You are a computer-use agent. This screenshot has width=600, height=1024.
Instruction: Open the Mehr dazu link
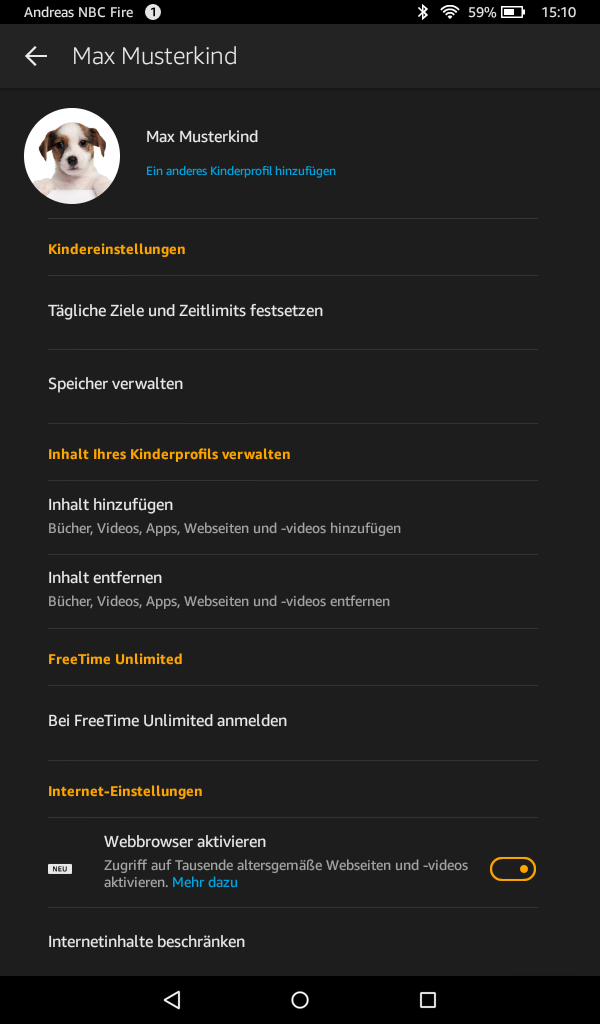point(205,882)
